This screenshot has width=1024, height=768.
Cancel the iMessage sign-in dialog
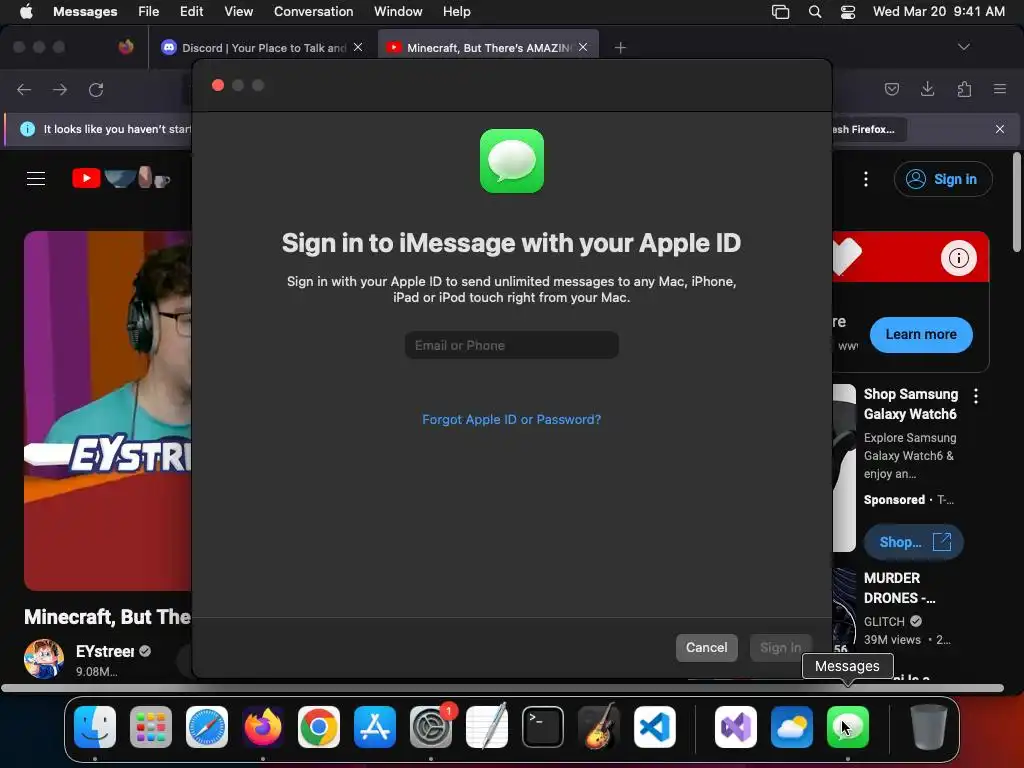point(706,647)
